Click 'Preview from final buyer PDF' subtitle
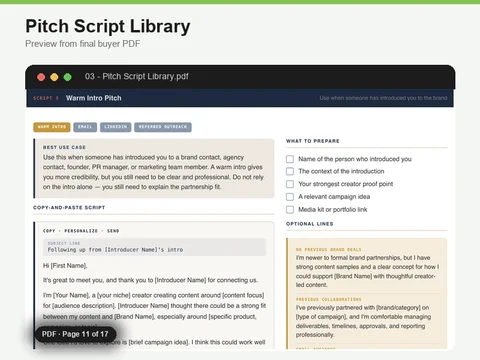 coord(83,44)
